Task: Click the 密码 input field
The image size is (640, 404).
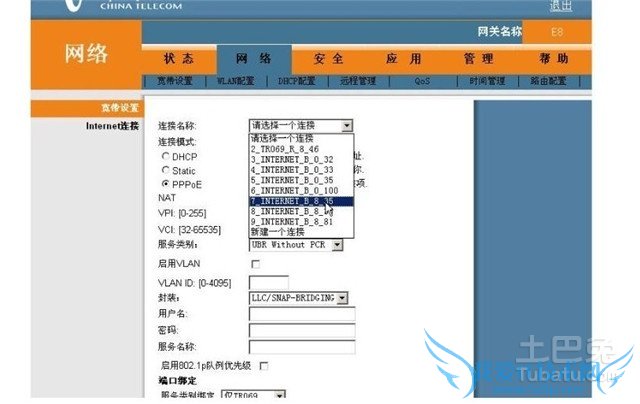Action: [302, 330]
